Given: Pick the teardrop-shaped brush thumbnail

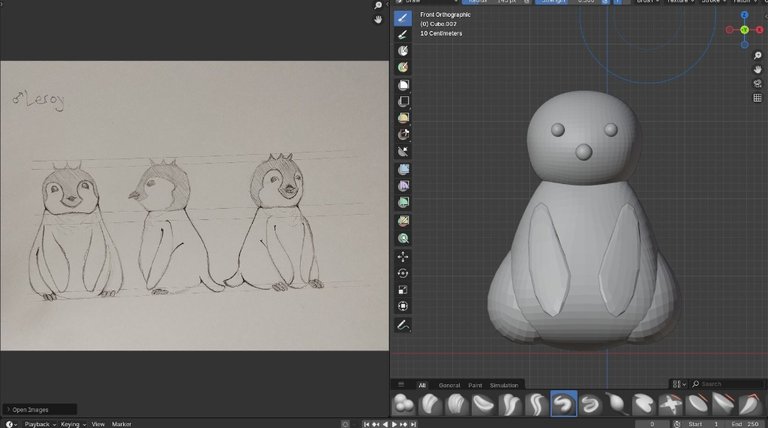Looking at the screenshot, I should click(617, 404).
